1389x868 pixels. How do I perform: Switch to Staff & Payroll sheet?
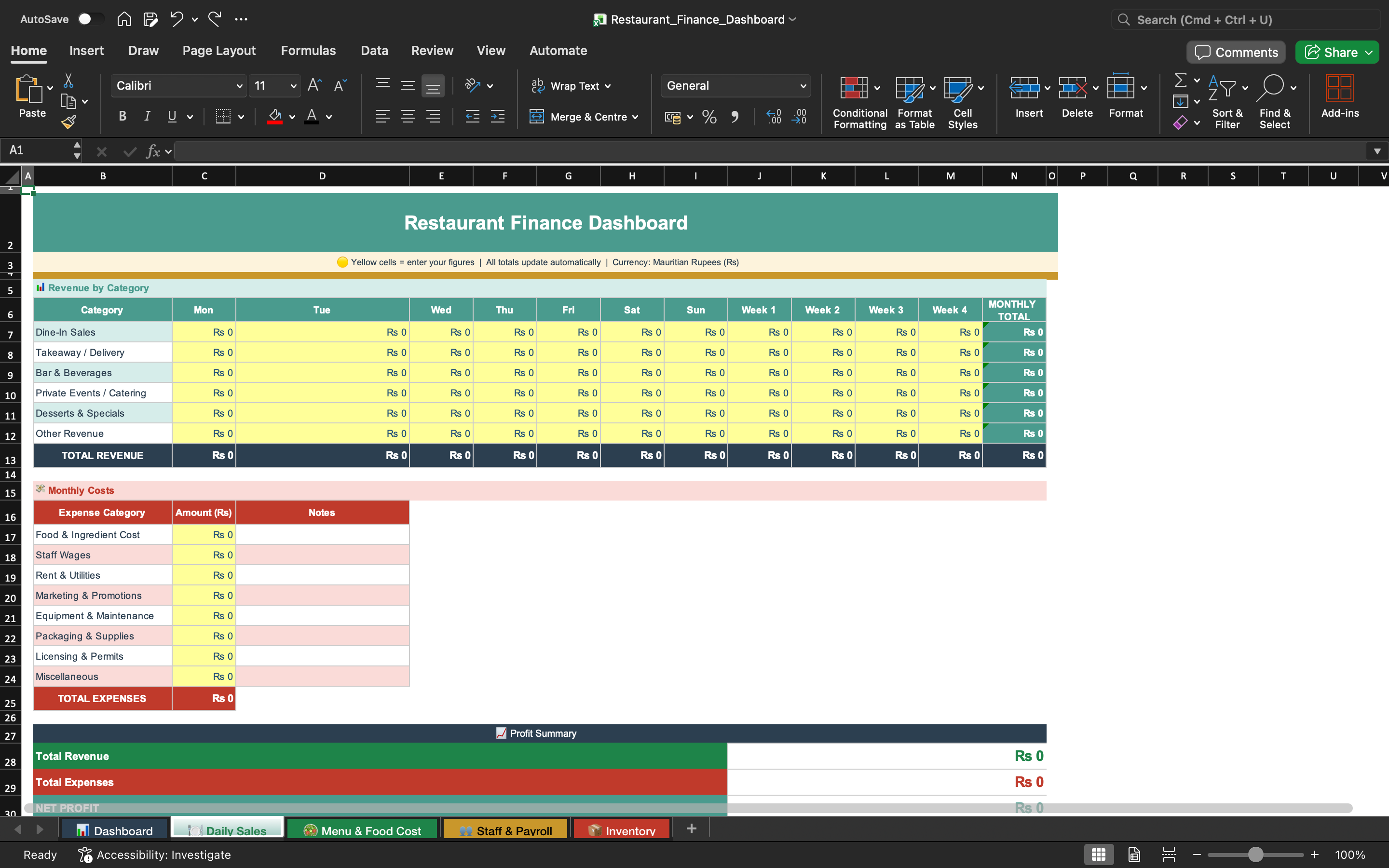[505, 830]
